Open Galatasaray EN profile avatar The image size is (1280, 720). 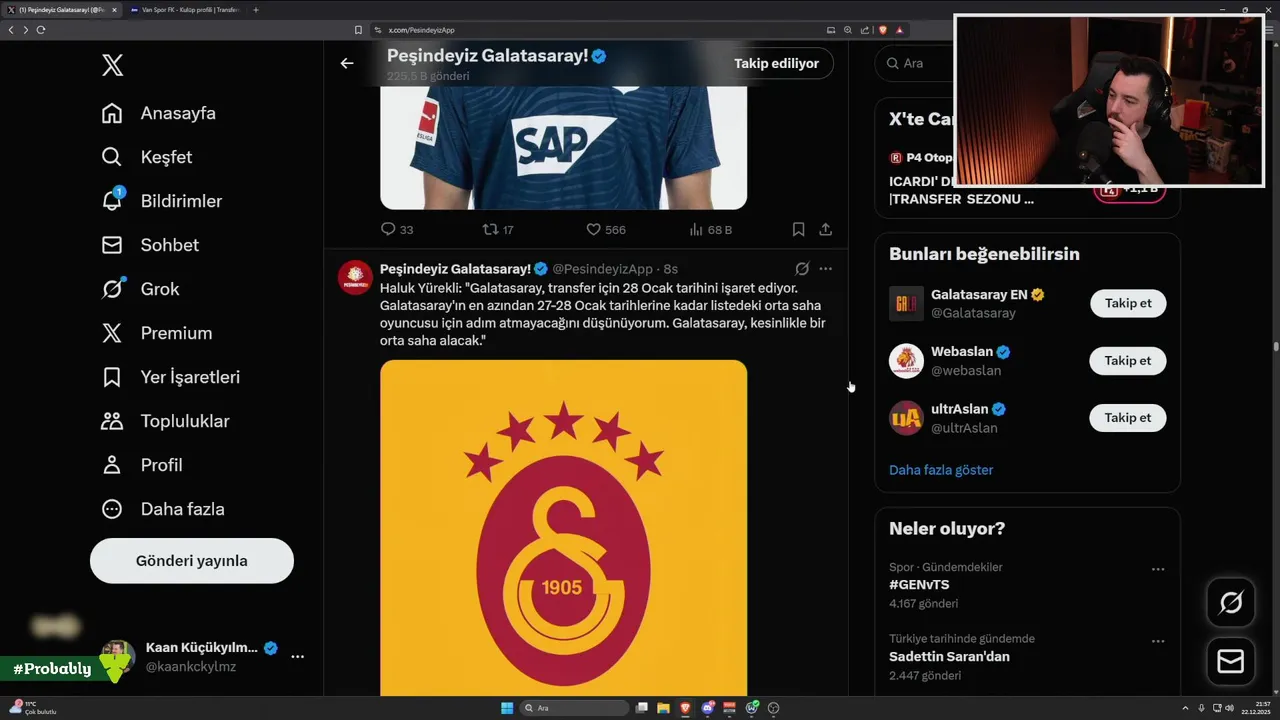(x=906, y=304)
